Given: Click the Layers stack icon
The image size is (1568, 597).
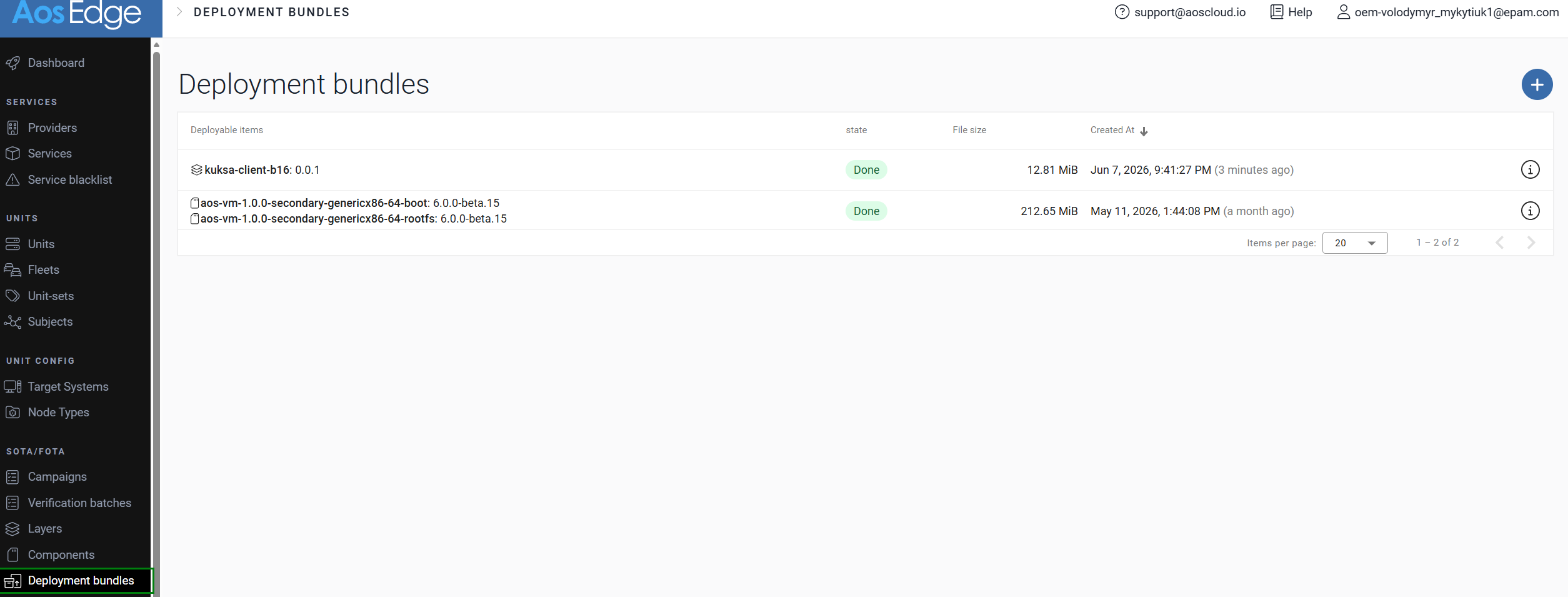Looking at the screenshot, I should pos(12,529).
